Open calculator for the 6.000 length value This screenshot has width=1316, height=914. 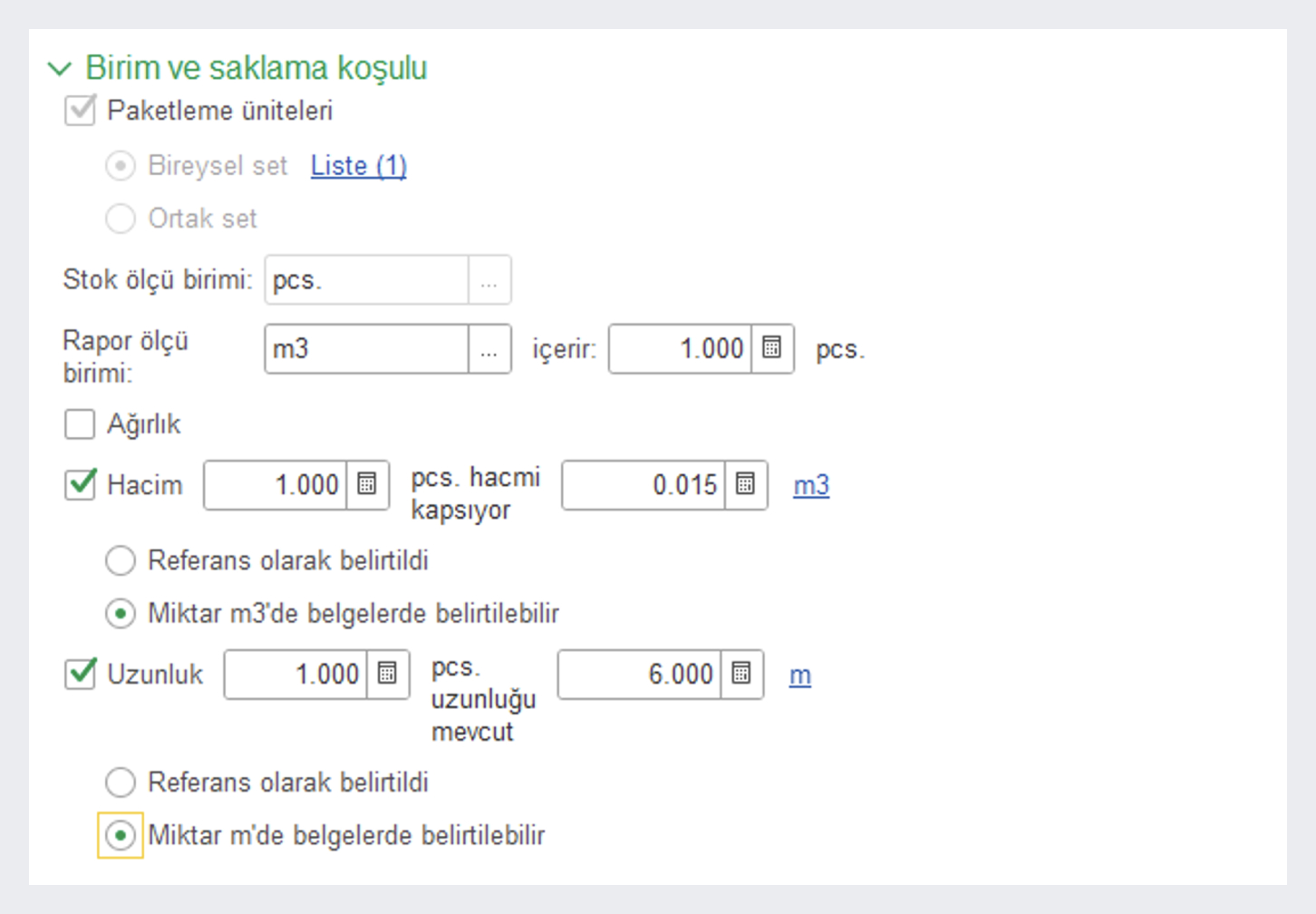[x=741, y=674]
